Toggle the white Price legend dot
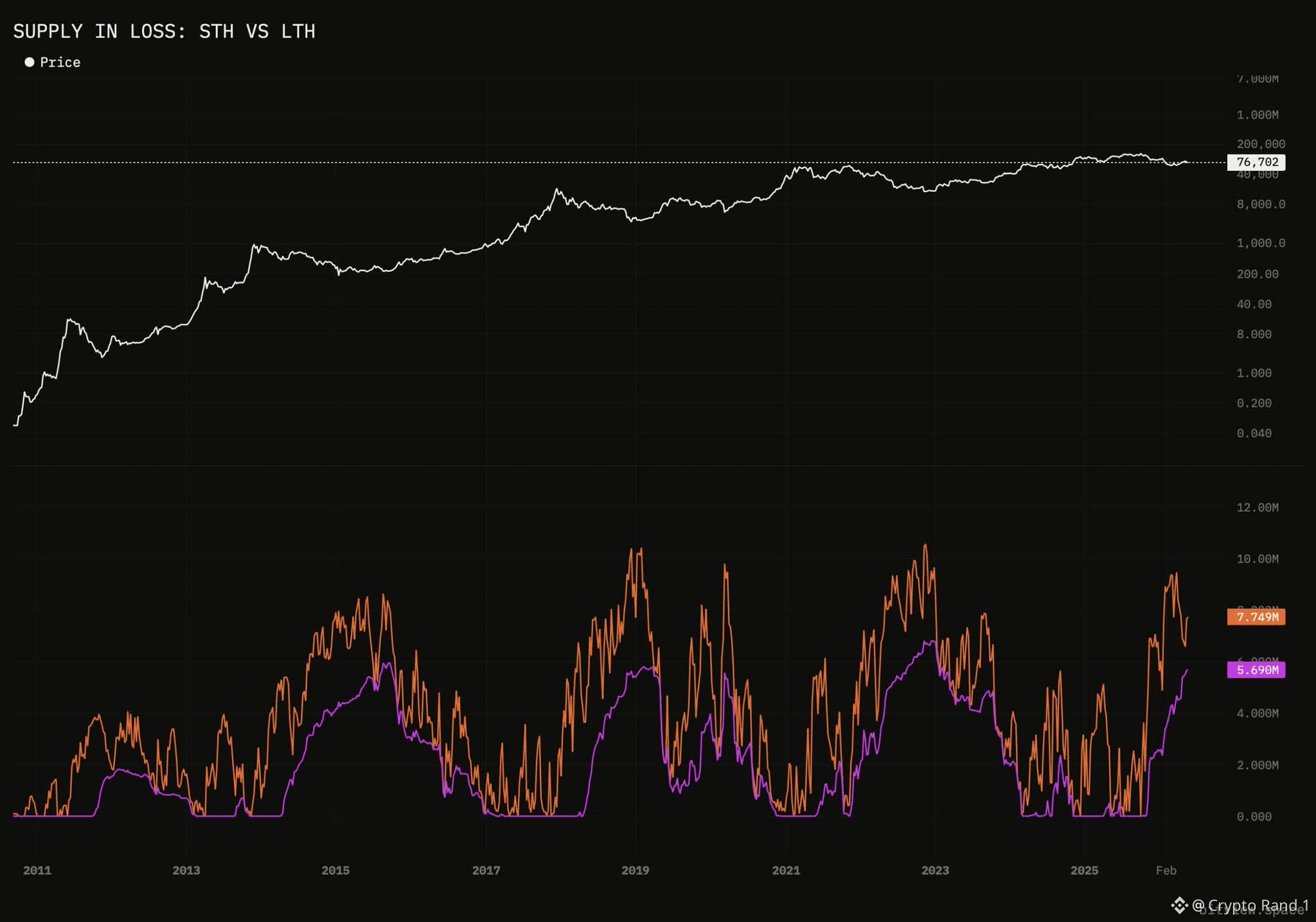The width and height of the screenshot is (1316, 922). tap(30, 62)
